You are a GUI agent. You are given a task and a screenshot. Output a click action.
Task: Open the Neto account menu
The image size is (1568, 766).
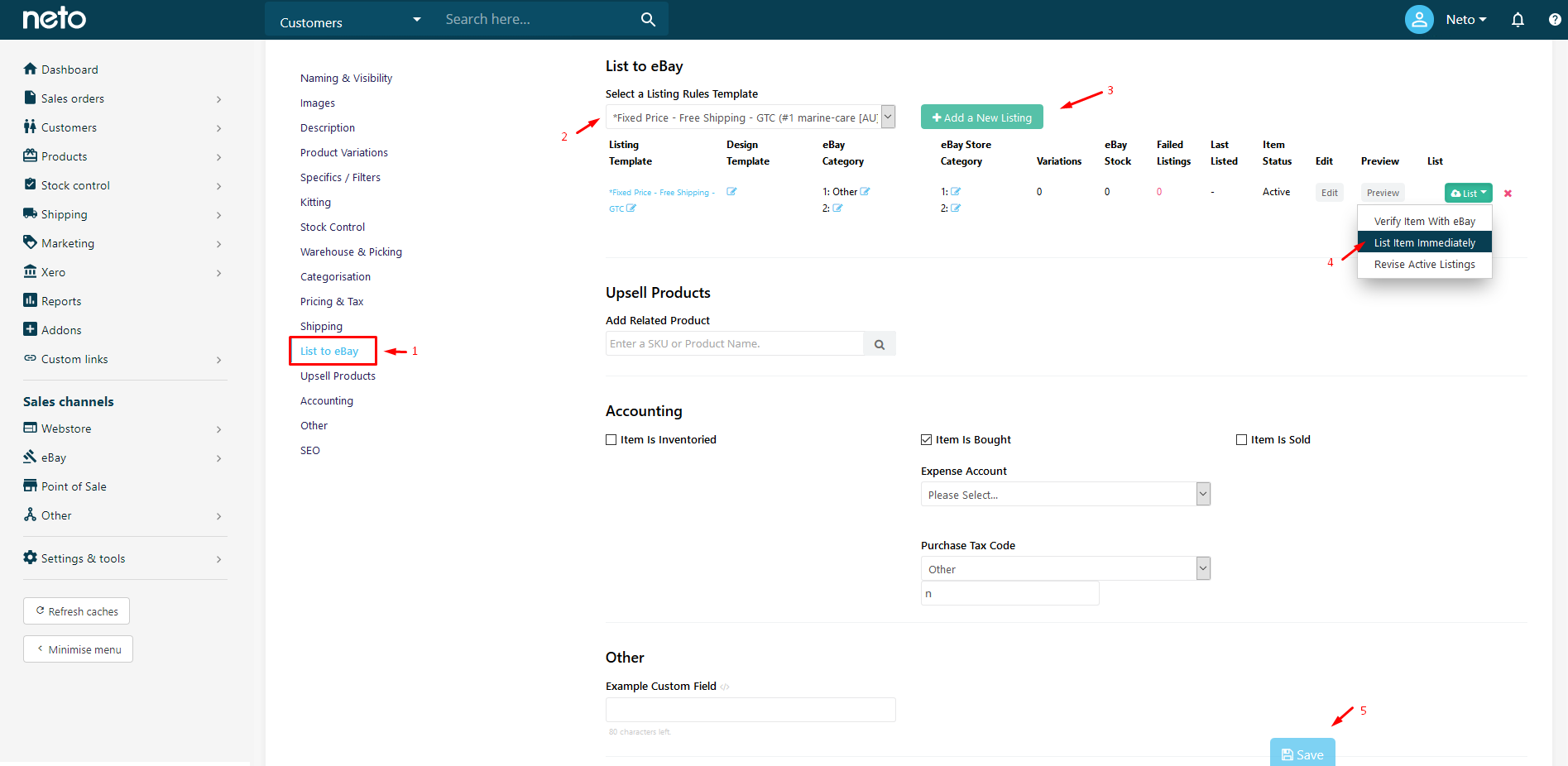pos(1466,20)
